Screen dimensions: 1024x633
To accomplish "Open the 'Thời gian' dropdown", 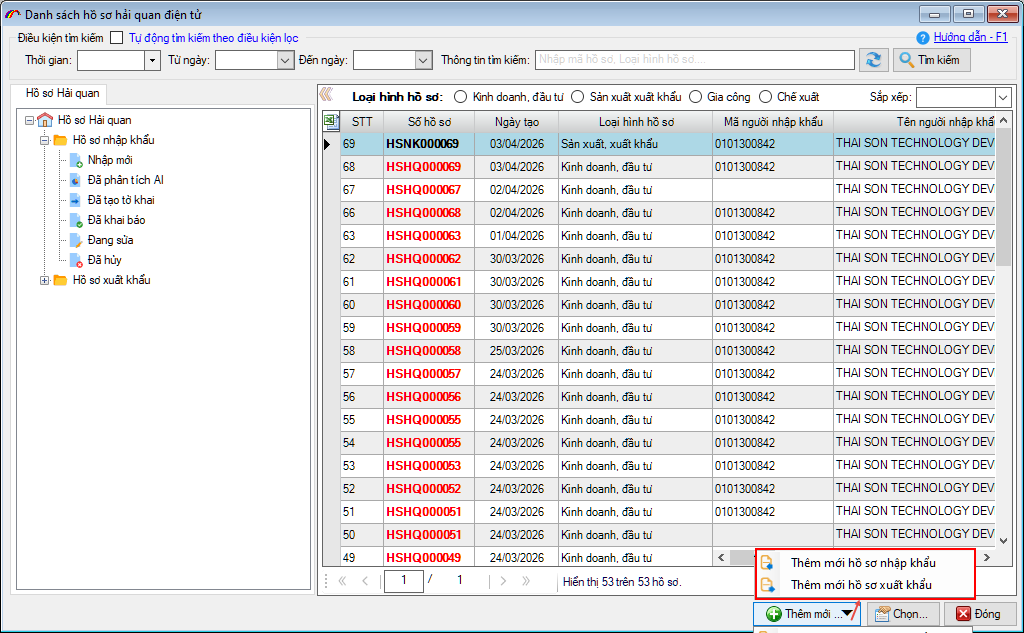I will 152,60.
